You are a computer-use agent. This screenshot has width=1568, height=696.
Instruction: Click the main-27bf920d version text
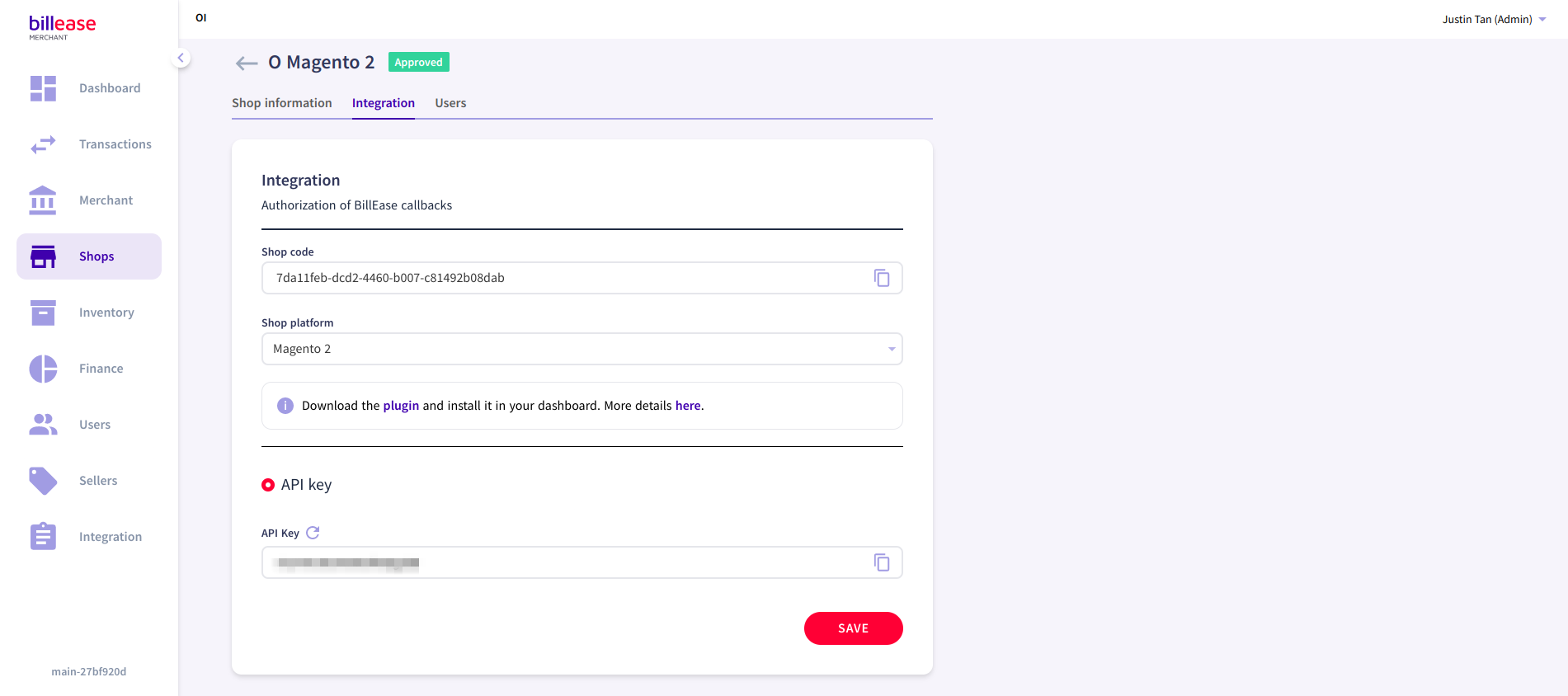tap(89, 671)
